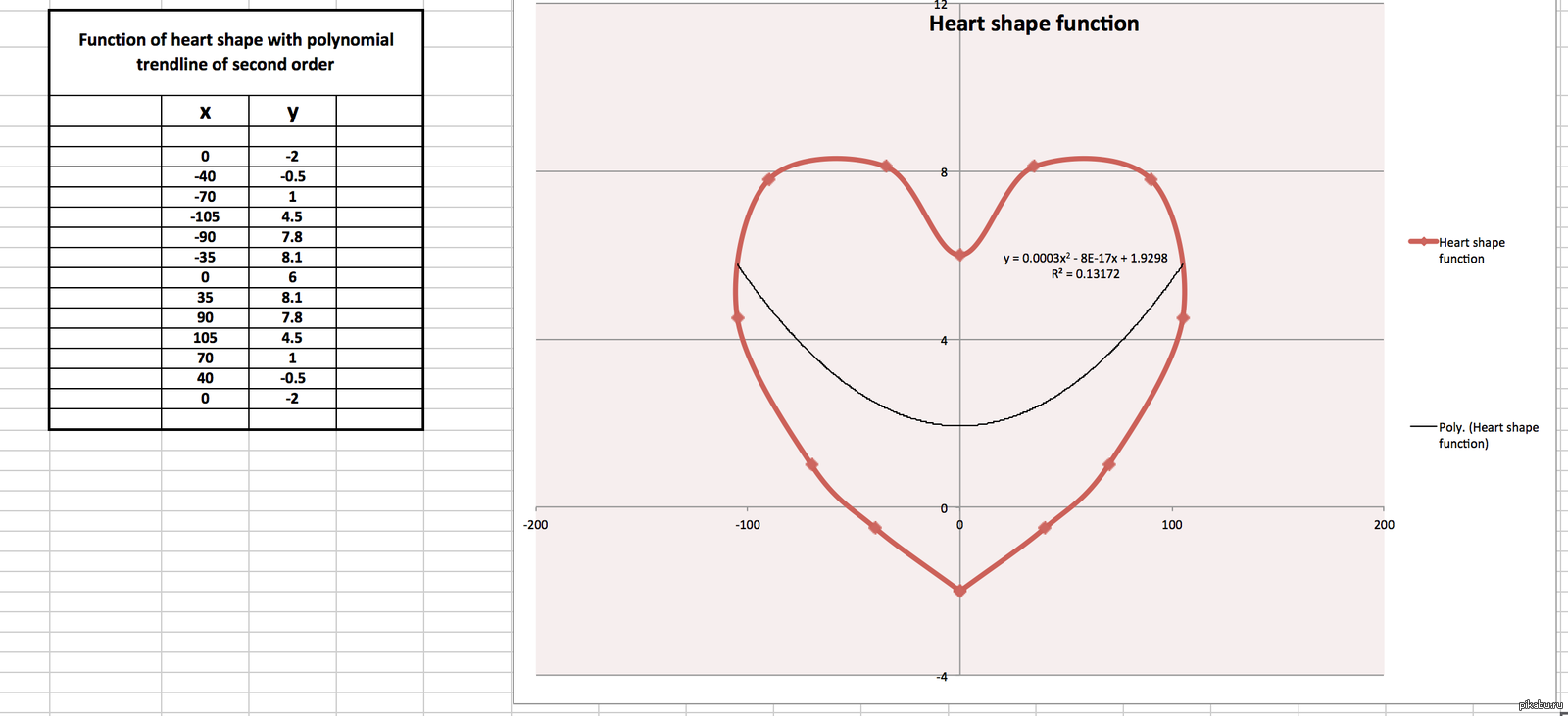Select y value -0.5 in the x = -40 row
Viewport: 1568px width, 716px height.
[292, 176]
